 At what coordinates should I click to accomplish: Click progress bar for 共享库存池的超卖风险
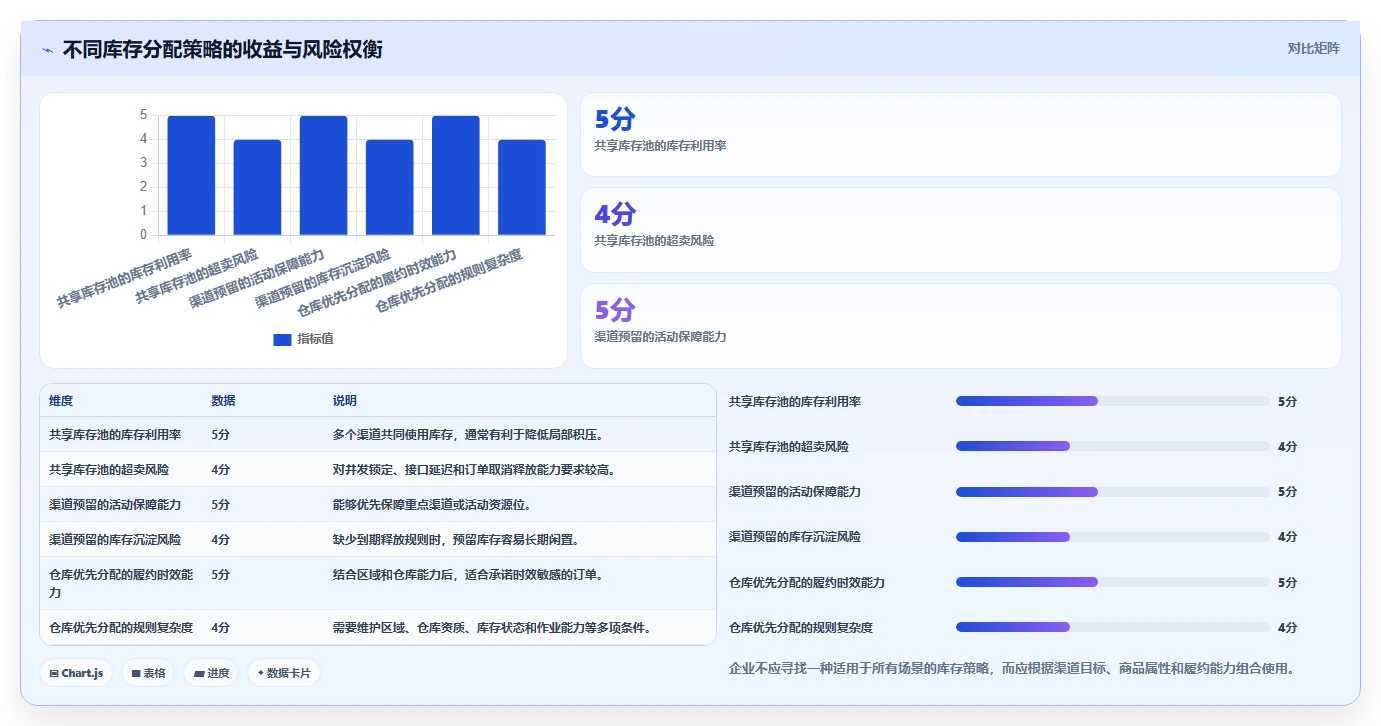tap(1112, 446)
